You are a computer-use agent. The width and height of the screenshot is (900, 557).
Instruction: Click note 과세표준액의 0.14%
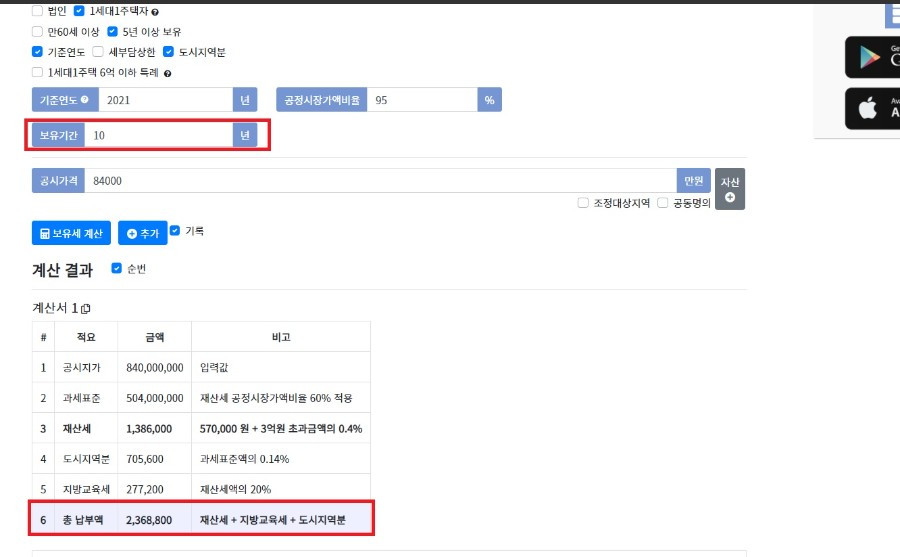pos(245,459)
